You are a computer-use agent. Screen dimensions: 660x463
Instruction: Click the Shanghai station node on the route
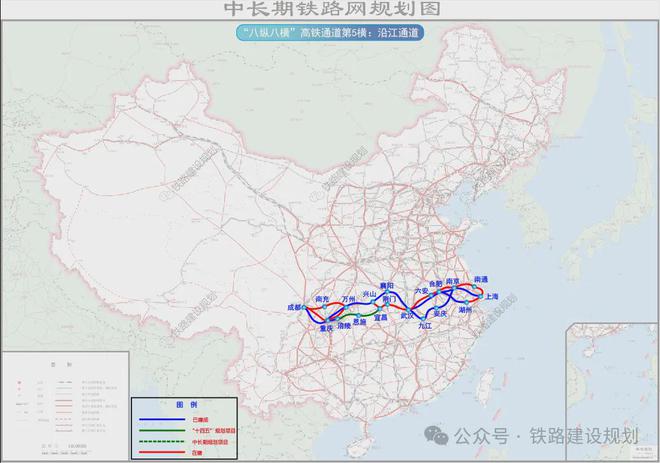coord(481,296)
